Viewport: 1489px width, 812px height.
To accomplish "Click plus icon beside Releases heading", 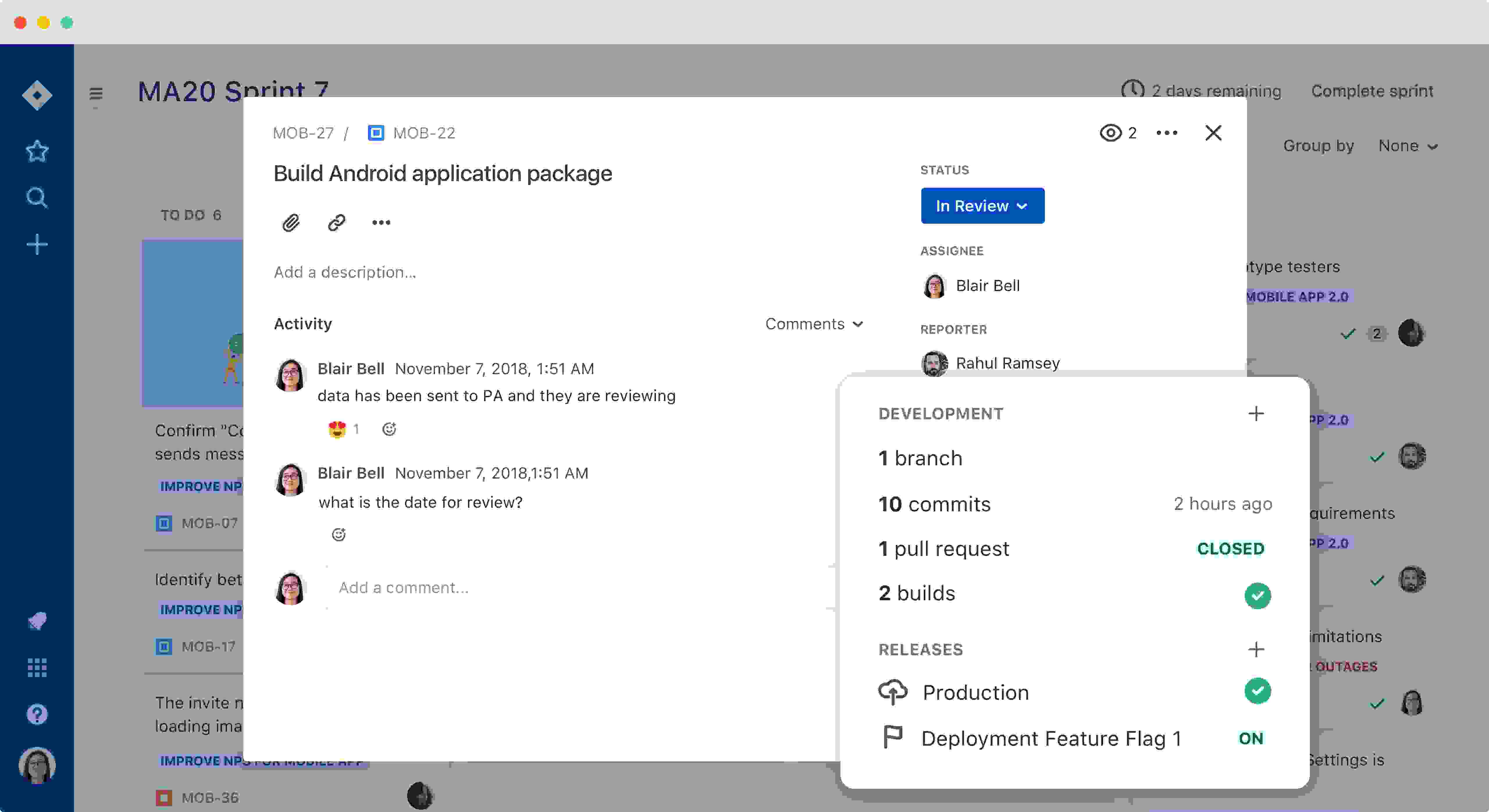I will pos(1256,649).
